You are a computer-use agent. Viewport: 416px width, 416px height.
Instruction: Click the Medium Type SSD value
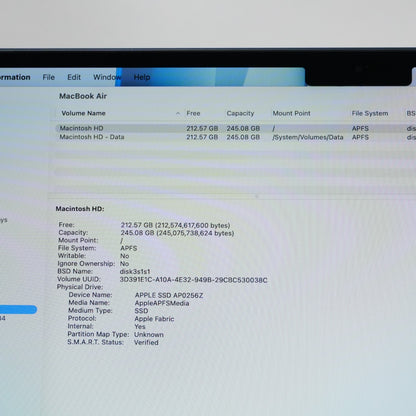tap(141, 311)
